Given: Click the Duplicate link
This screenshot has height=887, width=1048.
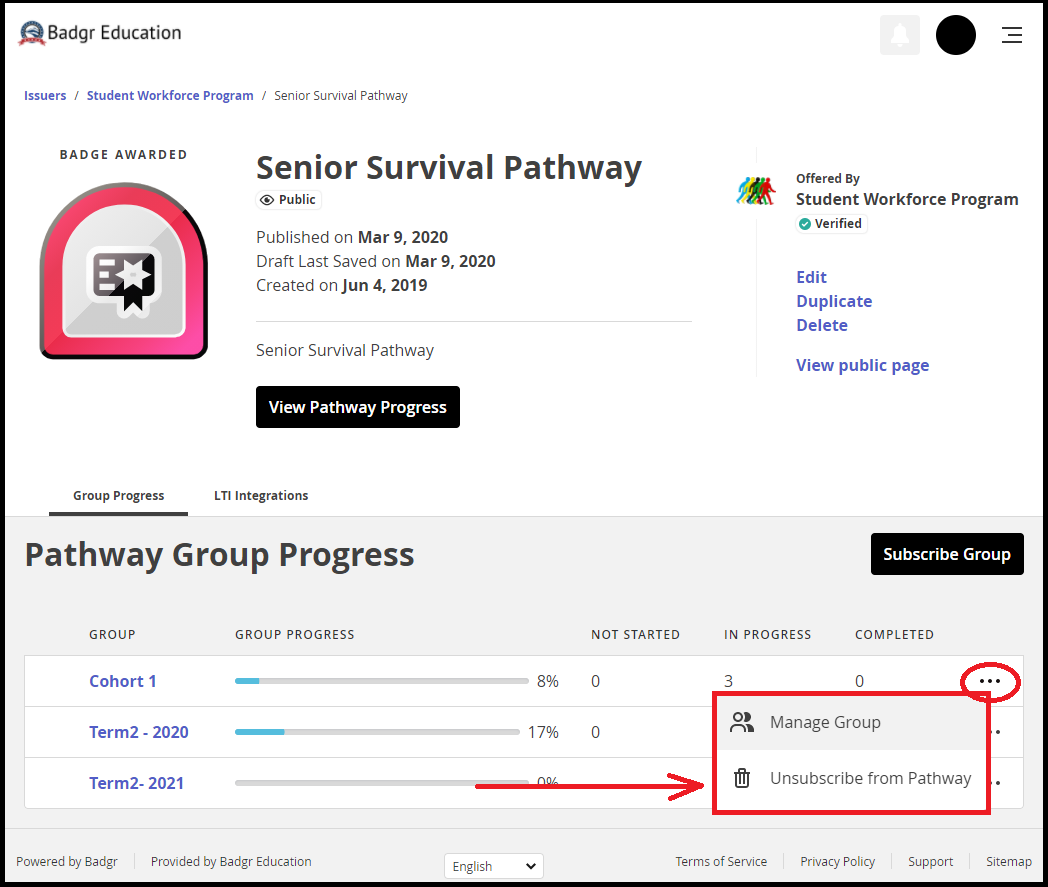Looking at the screenshot, I should click(x=834, y=301).
